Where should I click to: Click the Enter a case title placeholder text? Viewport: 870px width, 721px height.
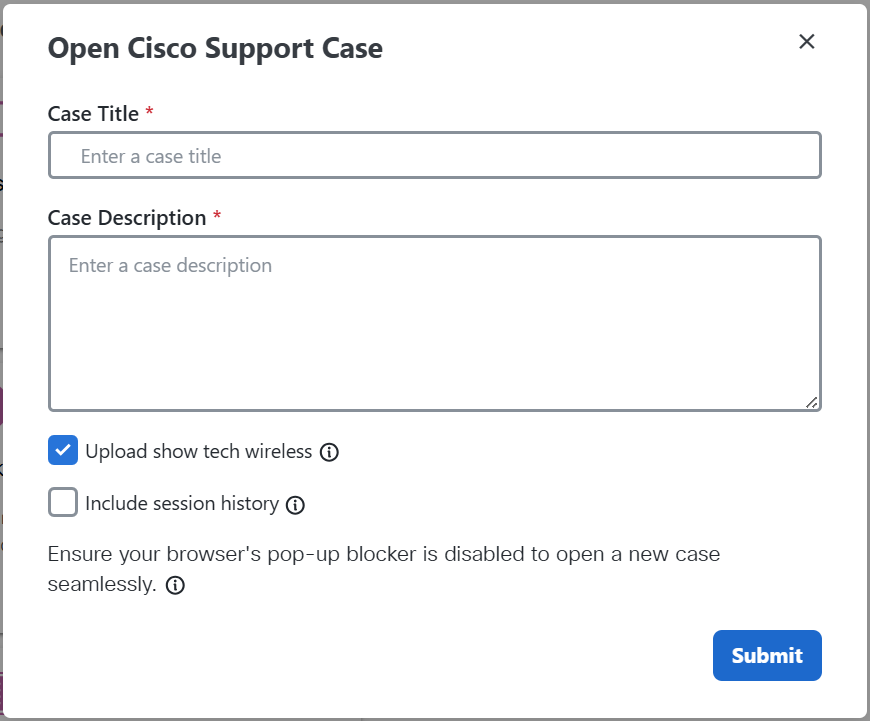151,157
